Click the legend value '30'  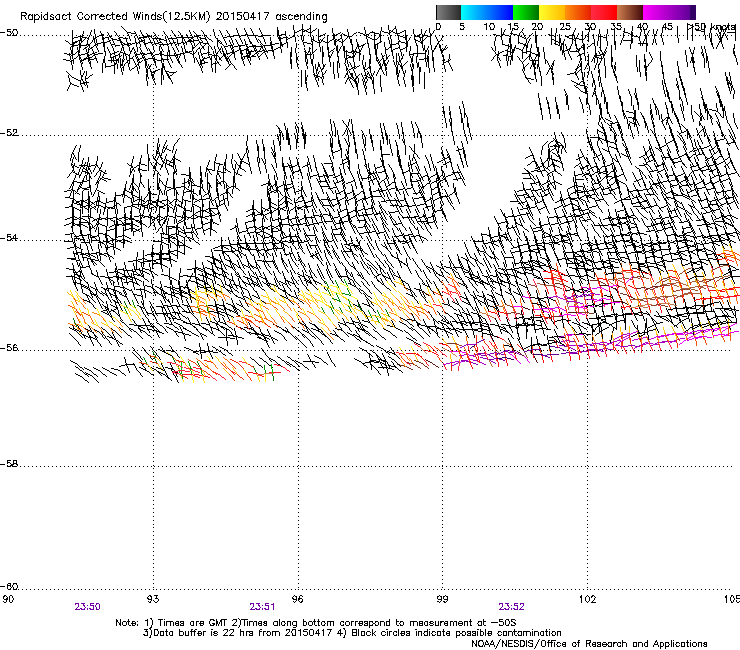pos(590,27)
